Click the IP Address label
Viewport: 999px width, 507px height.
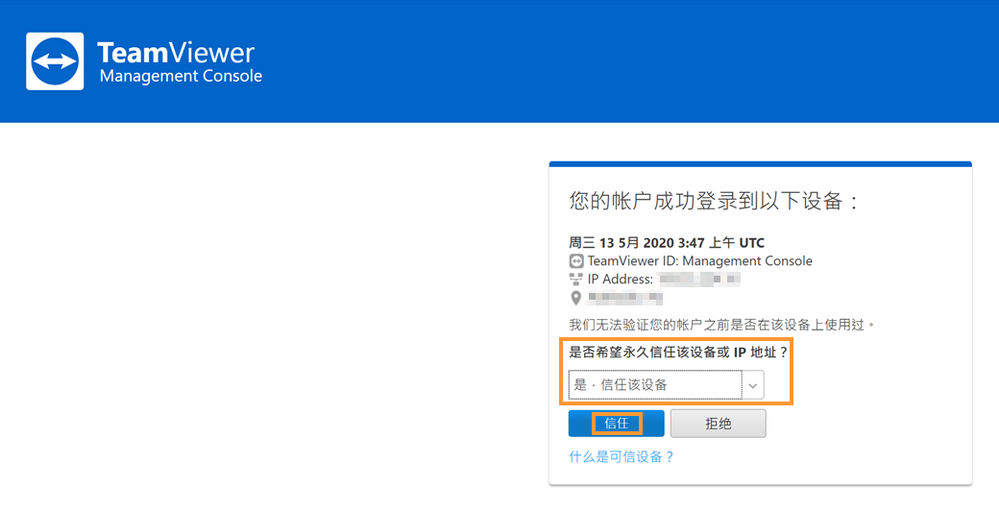pos(620,279)
